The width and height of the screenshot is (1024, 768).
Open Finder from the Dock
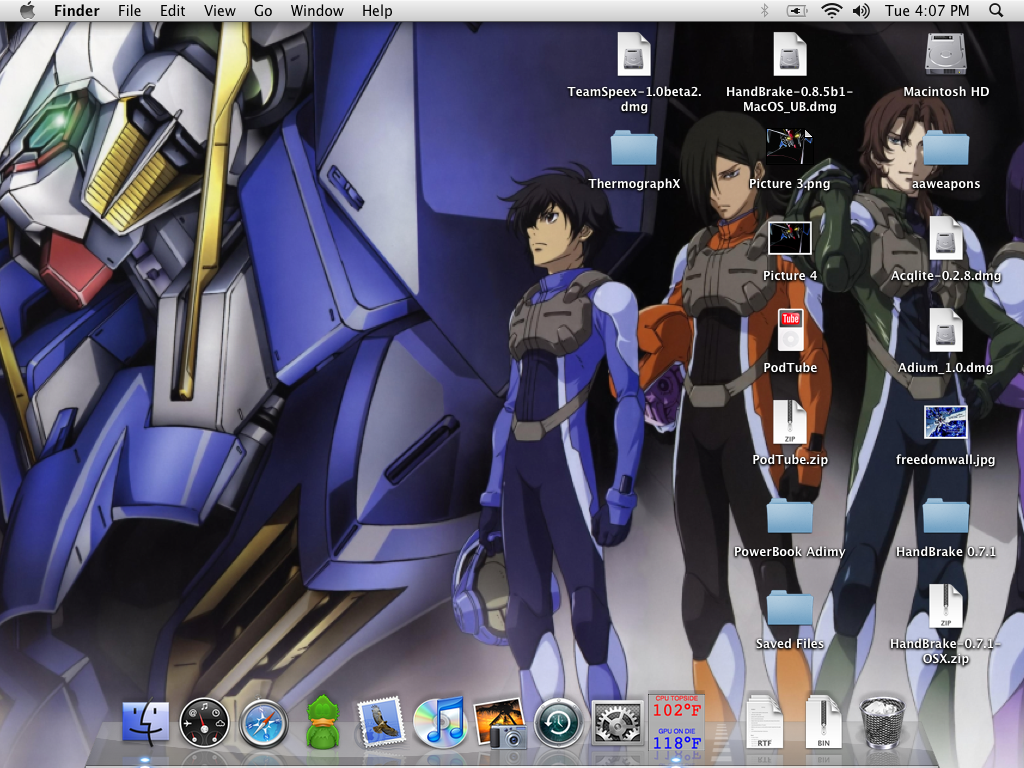(x=145, y=723)
